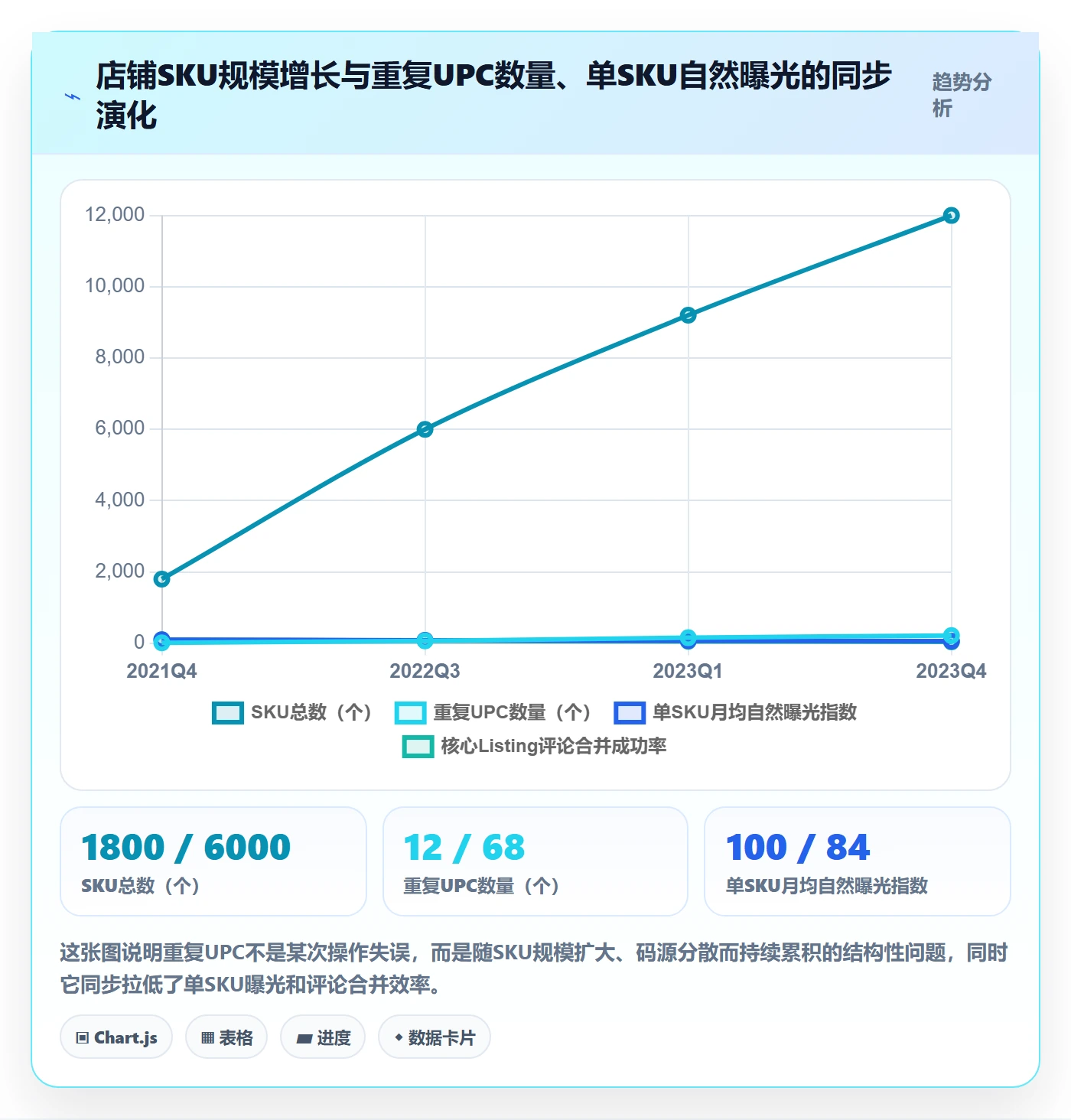Select the SKU总数 data point at 2023Q4
The height and width of the screenshot is (1120, 1071).
[951, 216]
